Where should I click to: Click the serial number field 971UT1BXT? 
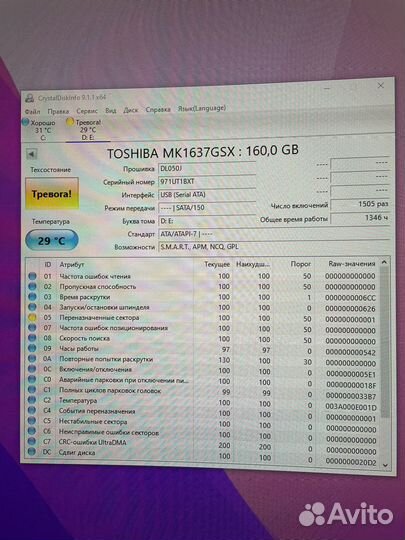[x=207, y=181]
